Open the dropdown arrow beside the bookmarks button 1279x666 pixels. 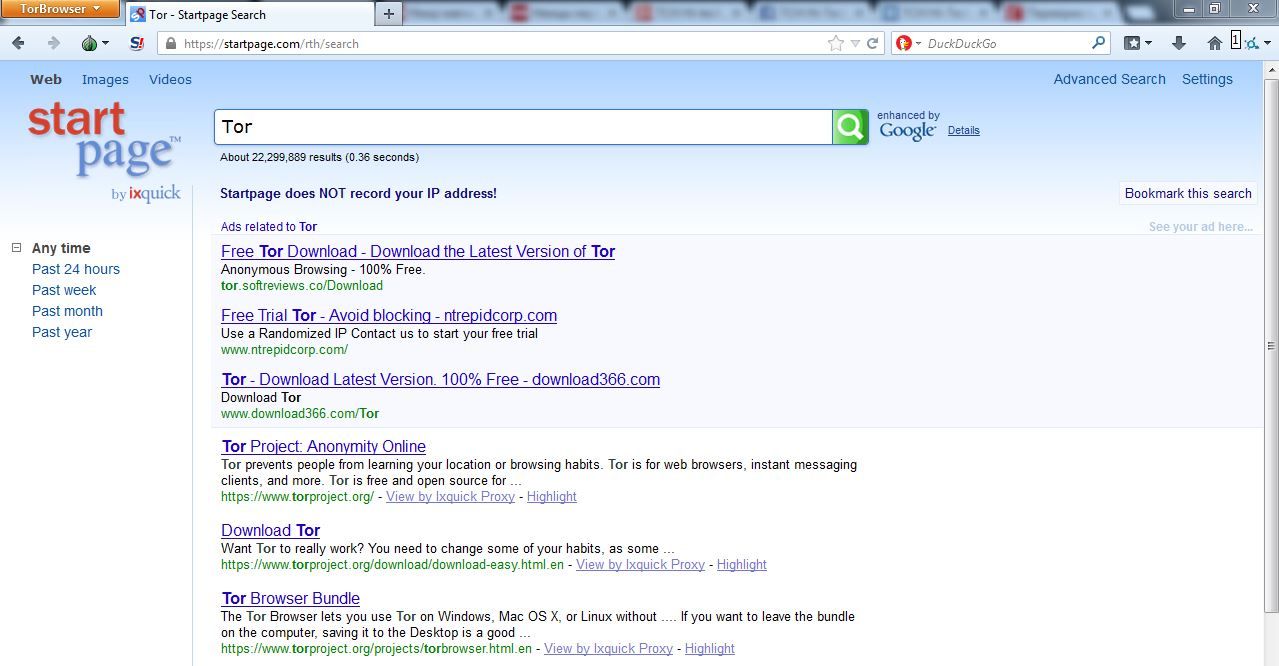1149,43
